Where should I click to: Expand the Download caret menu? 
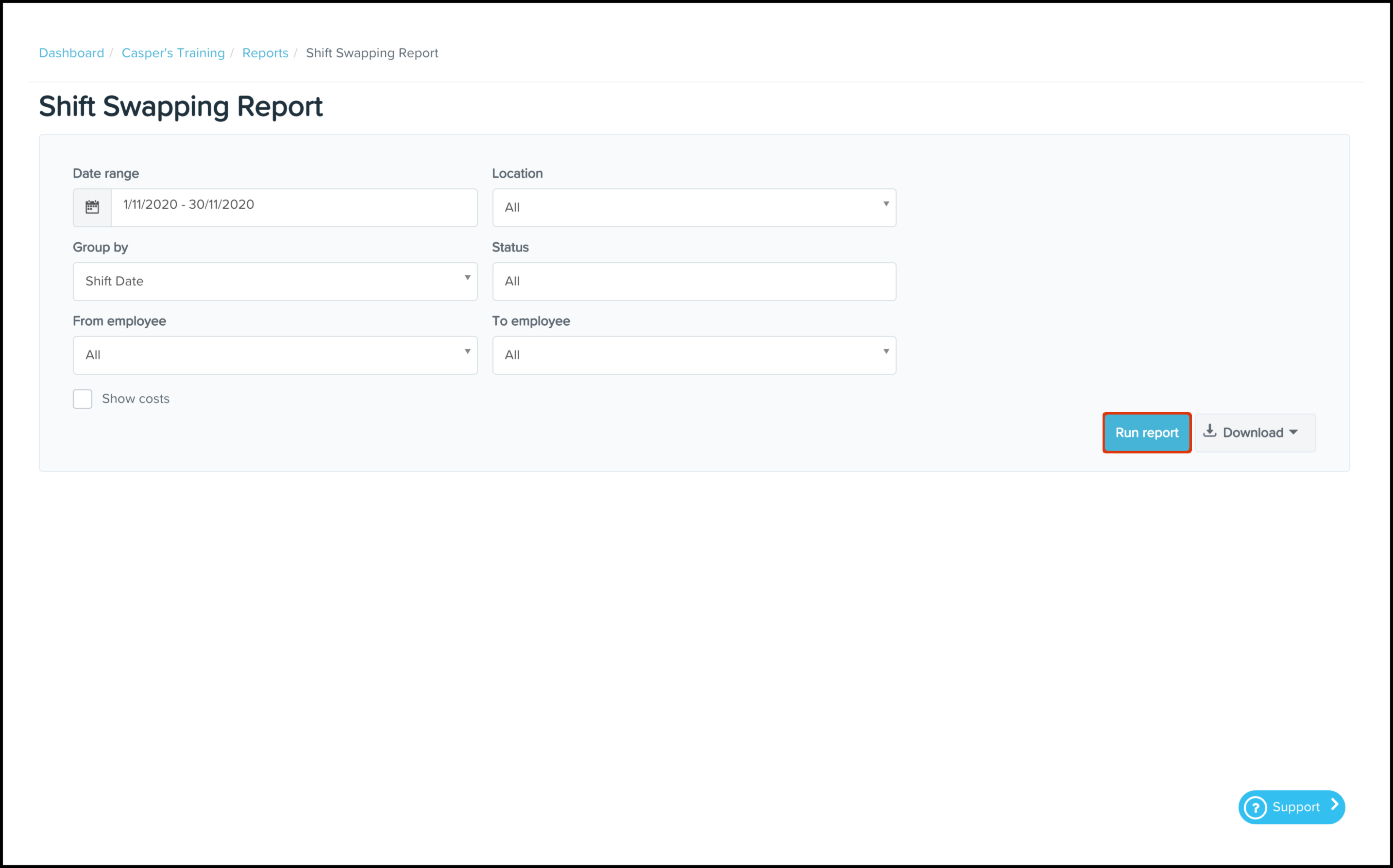click(1293, 432)
